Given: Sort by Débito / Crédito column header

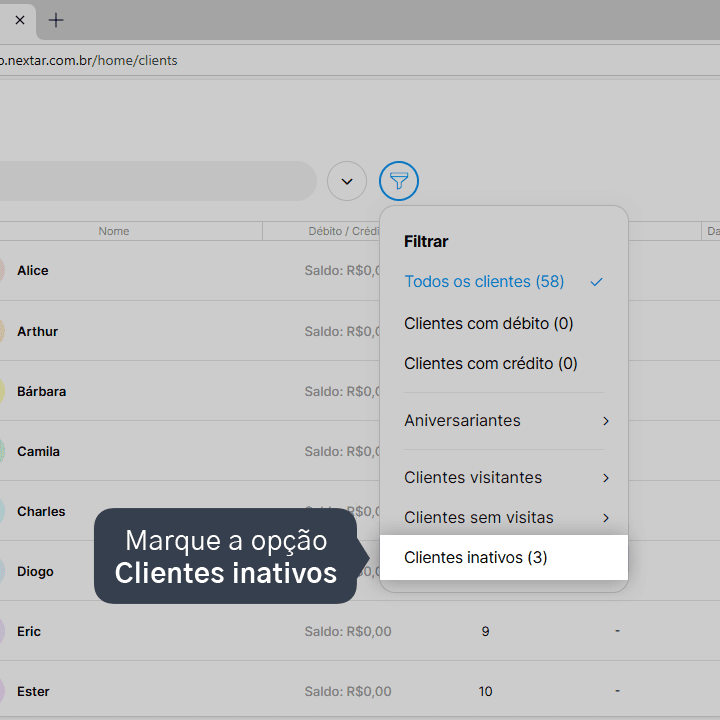Looking at the screenshot, I should pos(344,231).
